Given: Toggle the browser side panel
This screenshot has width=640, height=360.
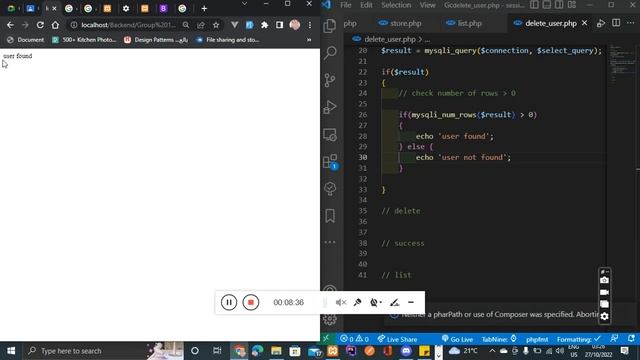Looking at the screenshot, I should 280,25.
